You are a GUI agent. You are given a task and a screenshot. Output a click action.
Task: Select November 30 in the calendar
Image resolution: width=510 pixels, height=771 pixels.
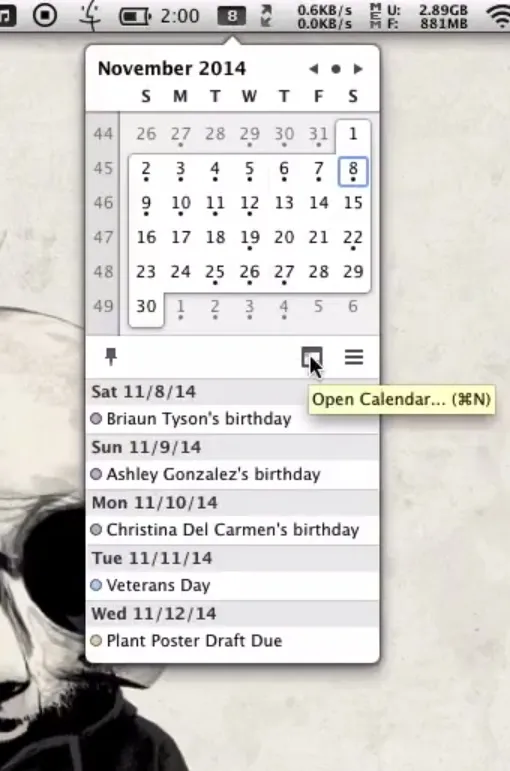coord(146,307)
